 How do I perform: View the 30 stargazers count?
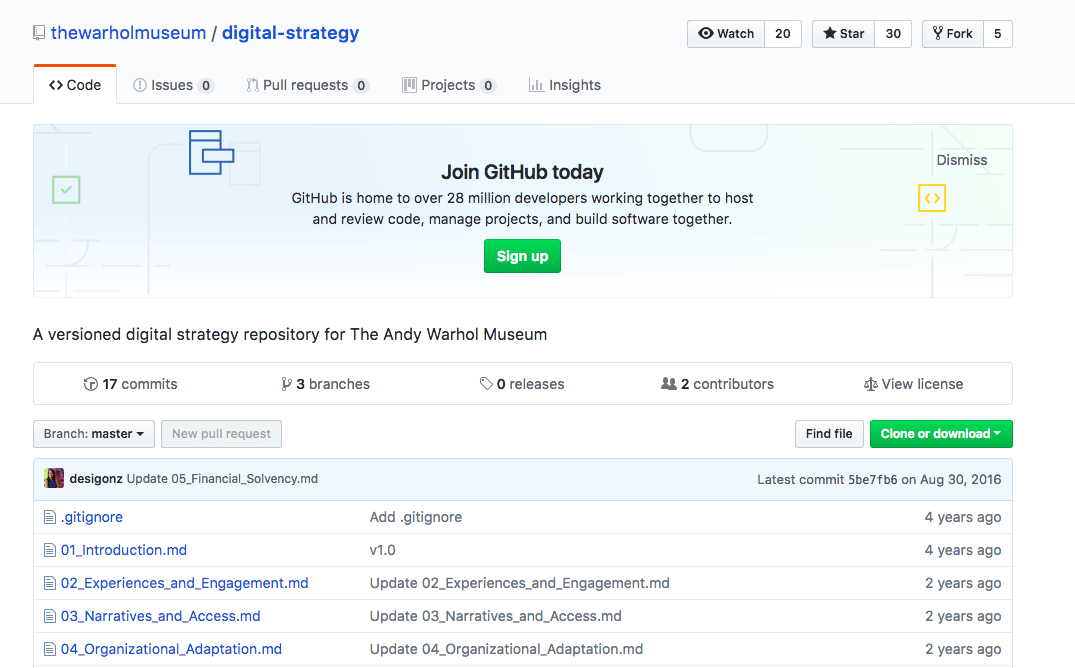893,34
